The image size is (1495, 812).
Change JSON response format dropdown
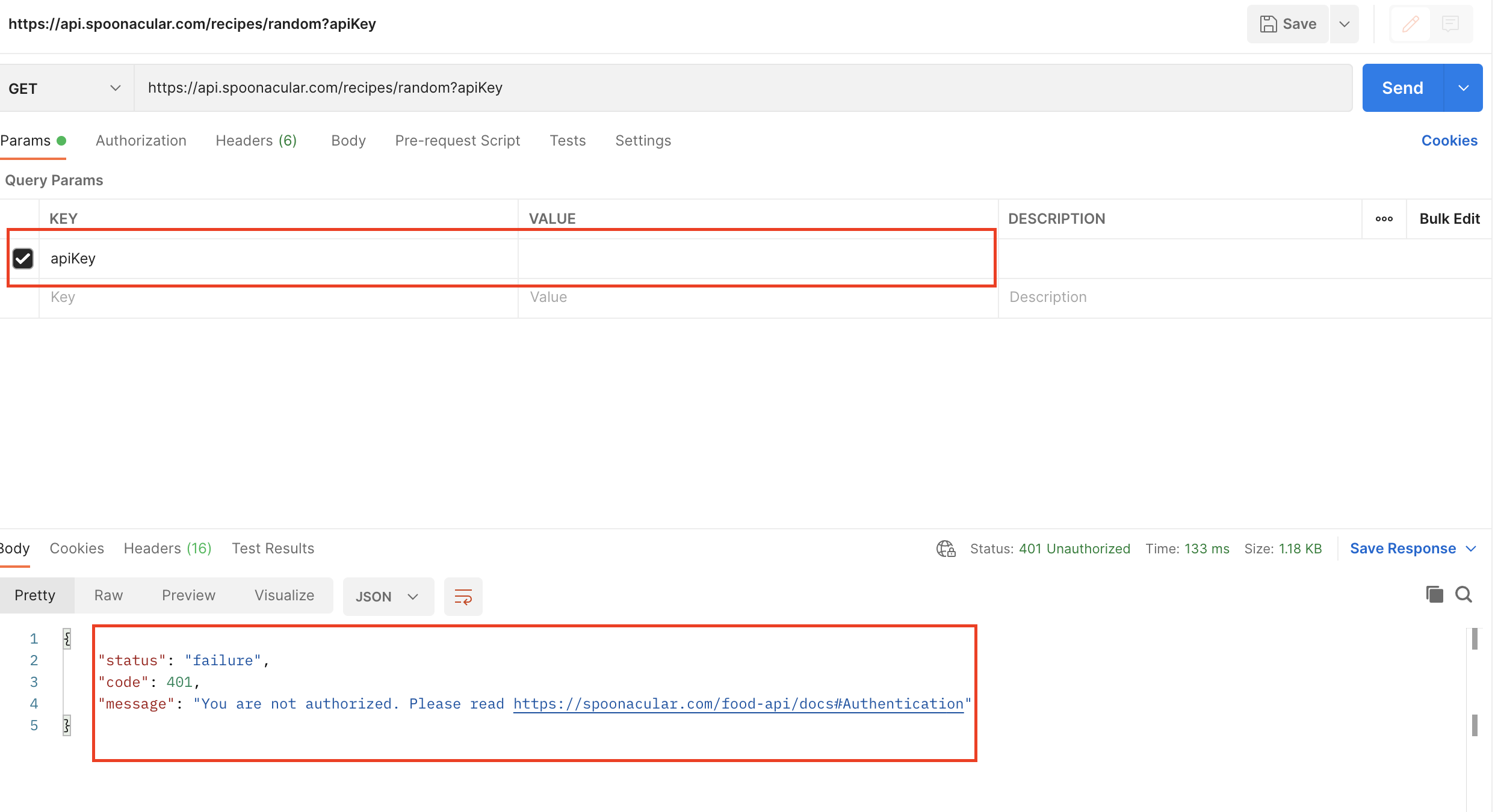[388, 597]
